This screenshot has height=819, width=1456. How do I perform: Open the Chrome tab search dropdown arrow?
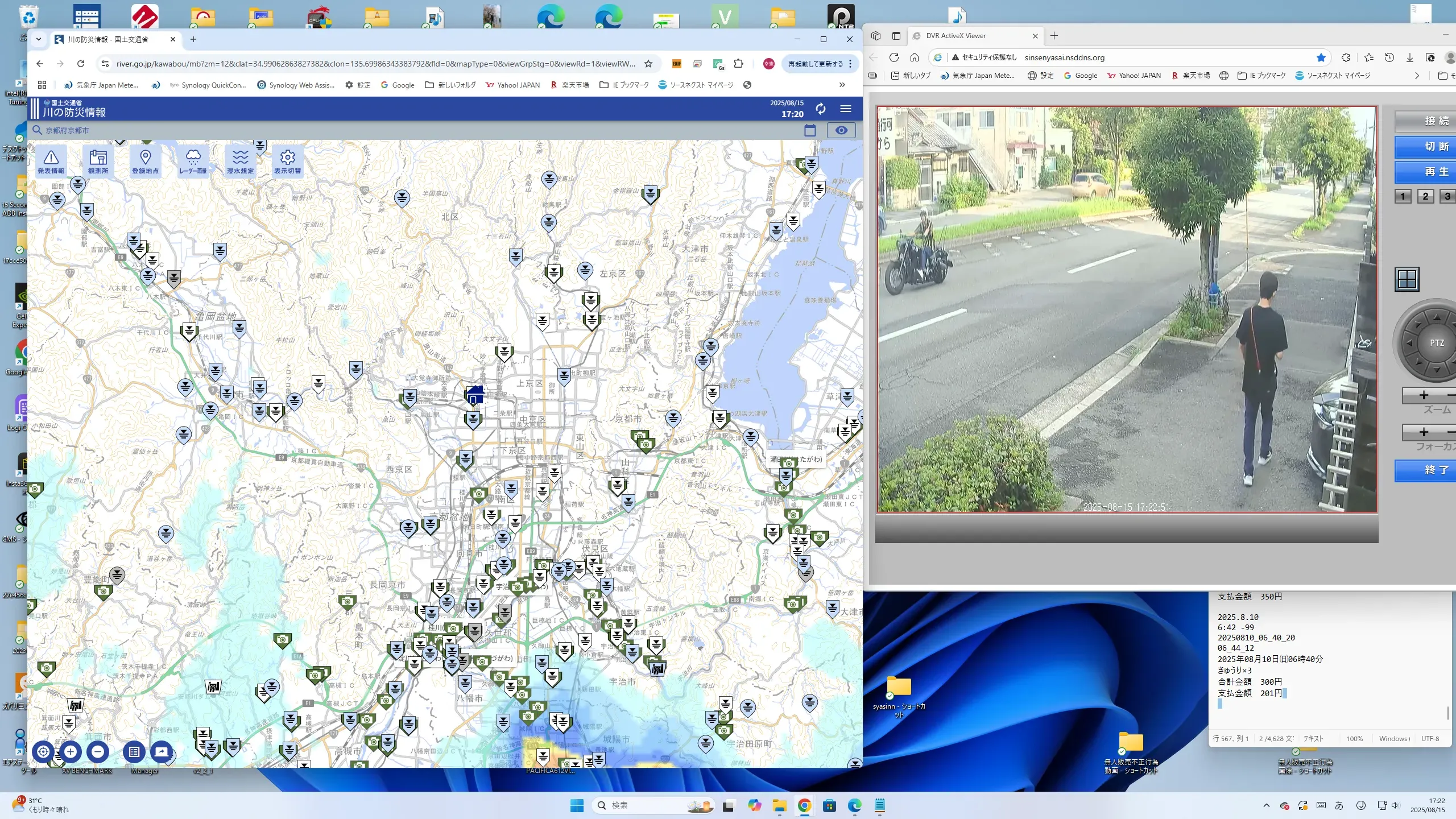pos(39,39)
